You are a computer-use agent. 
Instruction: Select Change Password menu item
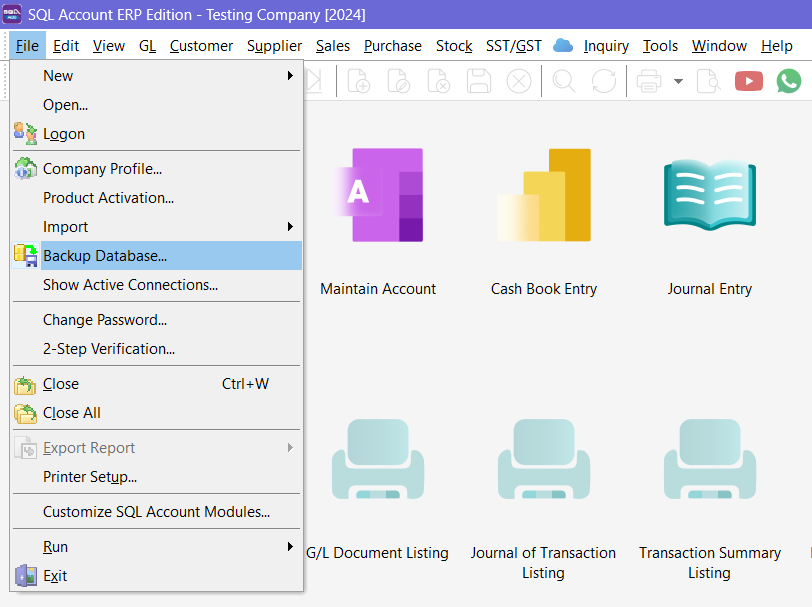(x=105, y=320)
